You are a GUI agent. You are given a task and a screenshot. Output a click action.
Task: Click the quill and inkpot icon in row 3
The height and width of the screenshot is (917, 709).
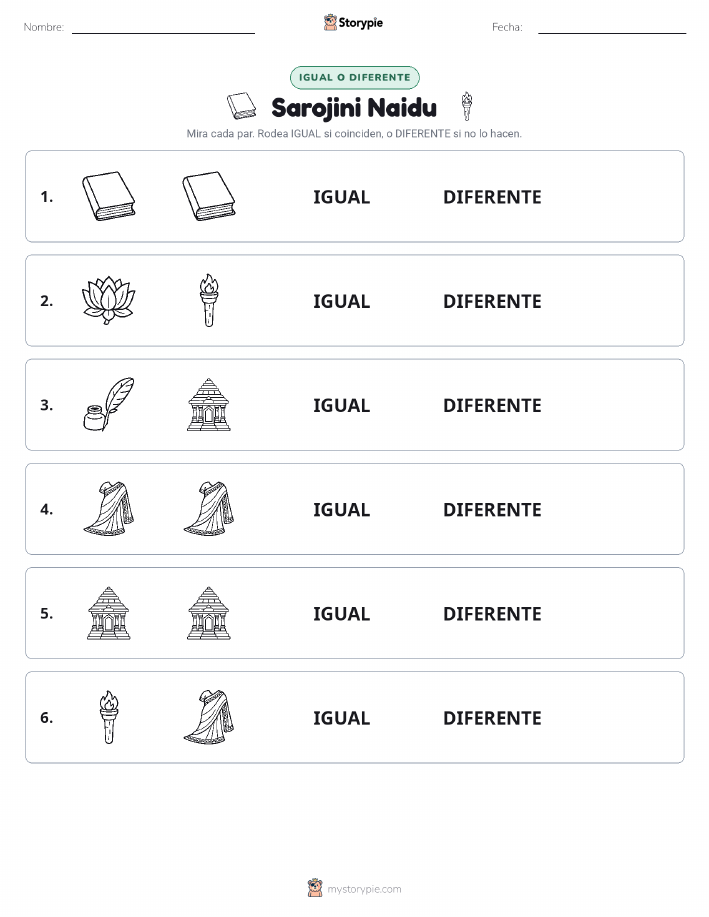(108, 405)
